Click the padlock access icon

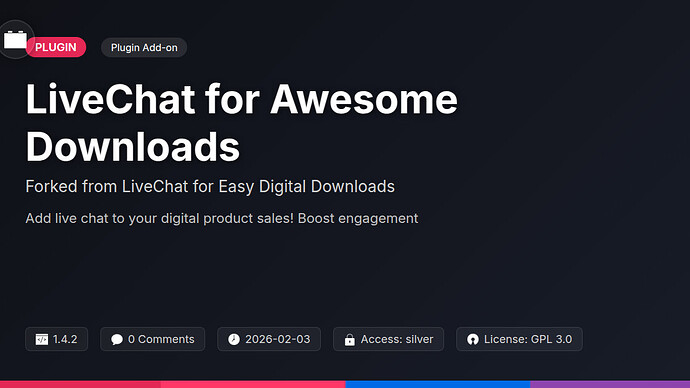(x=349, y=339)
